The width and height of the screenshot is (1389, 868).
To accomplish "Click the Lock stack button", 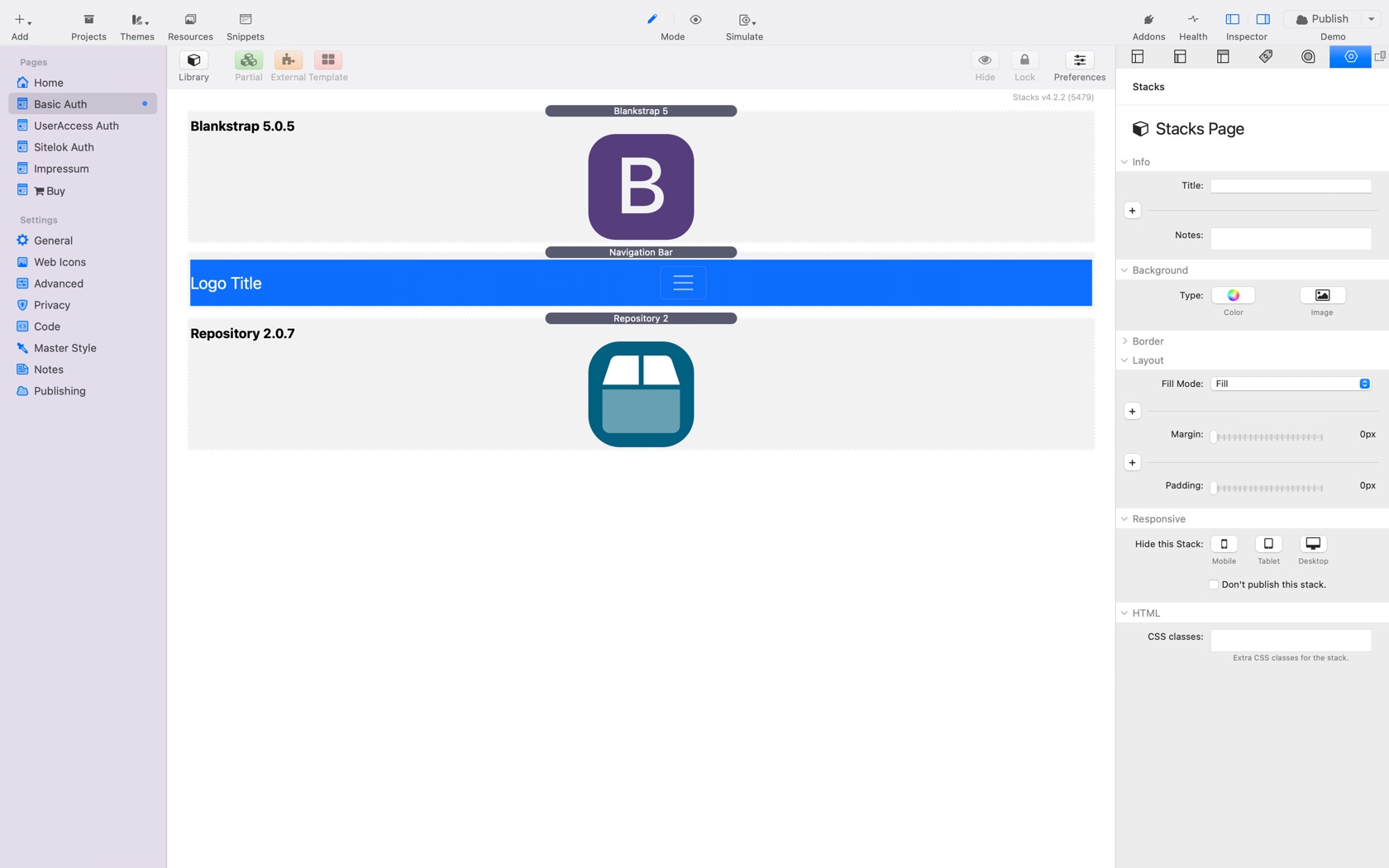I will pos(1024,60).
